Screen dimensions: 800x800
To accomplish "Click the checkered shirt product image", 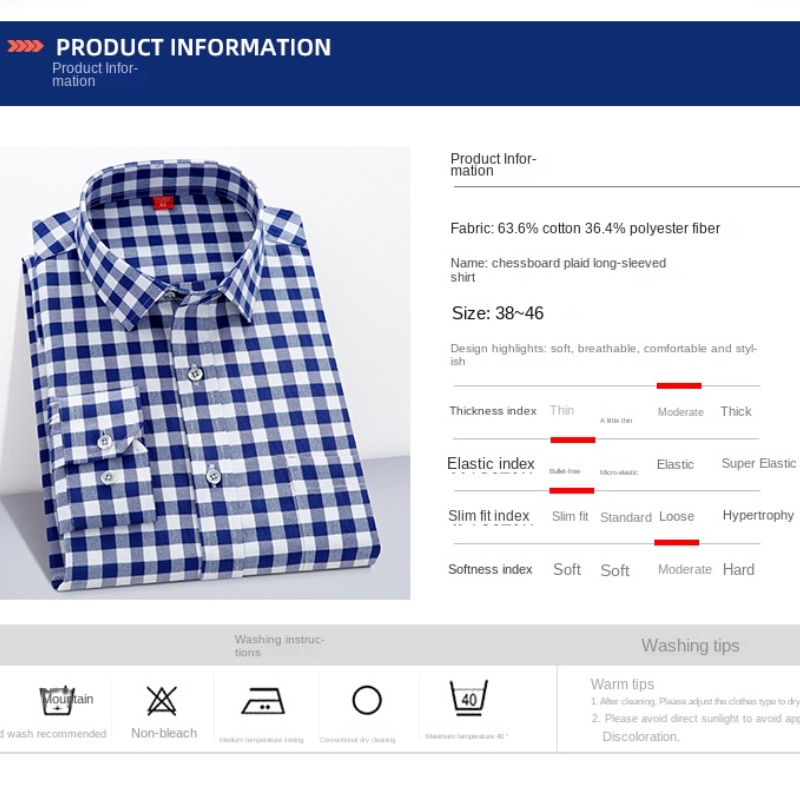I will click(205, 373).
